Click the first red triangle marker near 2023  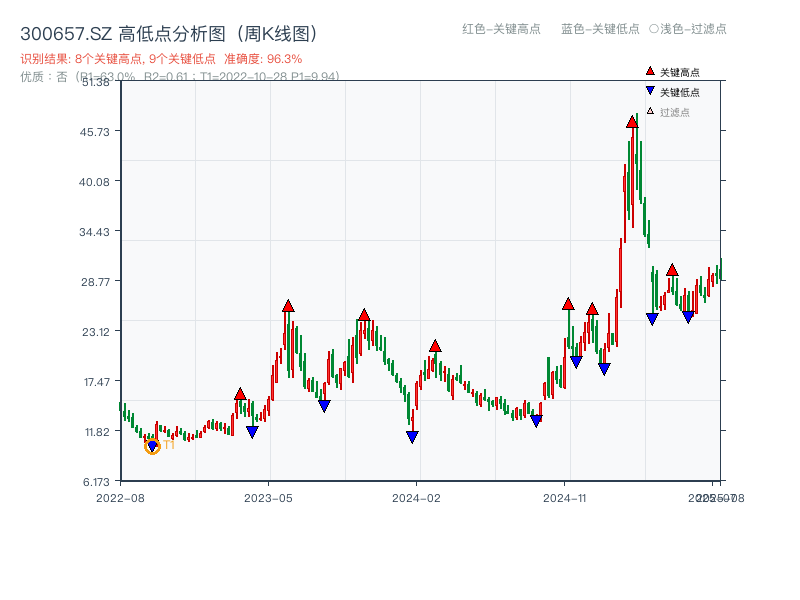tap(239, 394)
